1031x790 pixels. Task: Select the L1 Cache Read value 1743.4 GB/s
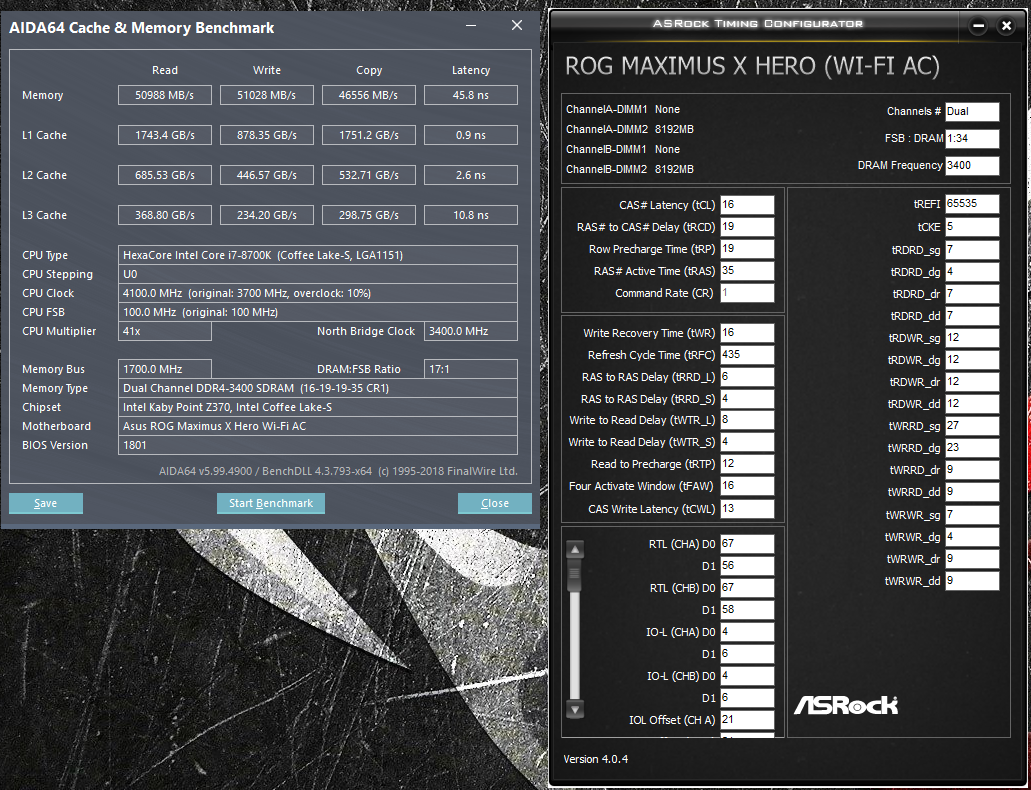click(x=164, y=135)
